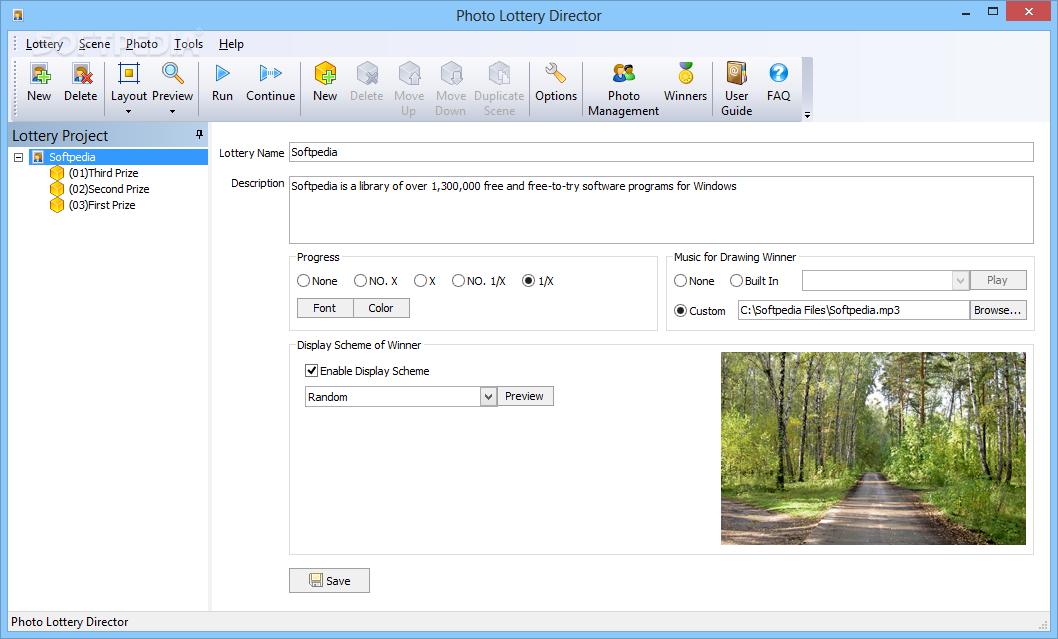This screenshot has height=639, width=1058.
Task: Click the Color button
Action: tap(381, 308)
